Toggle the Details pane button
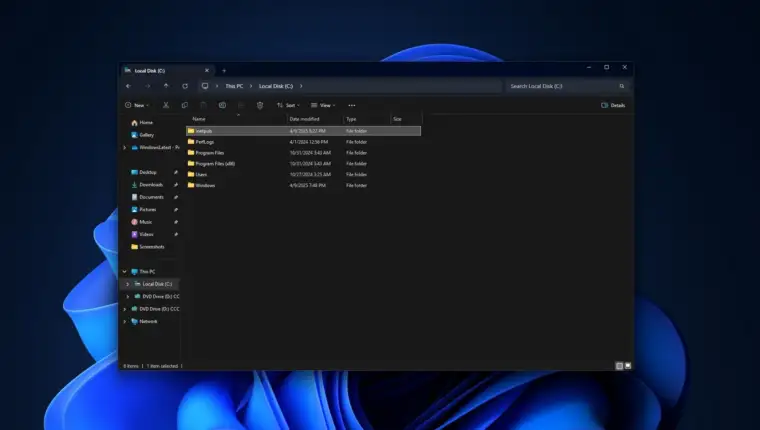 tap(613, 105)
